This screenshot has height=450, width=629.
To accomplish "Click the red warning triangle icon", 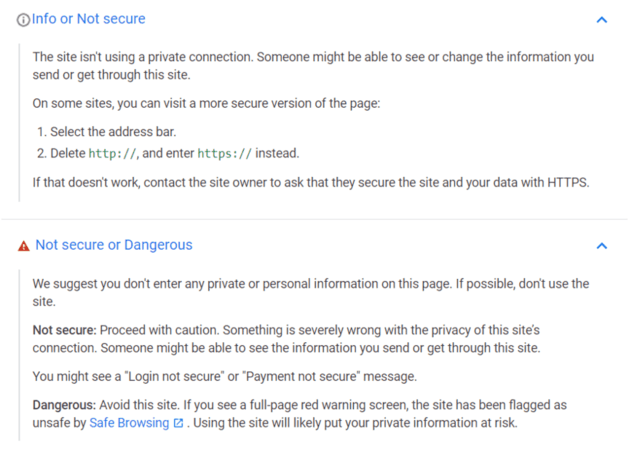I will click(x=24, y=246).
